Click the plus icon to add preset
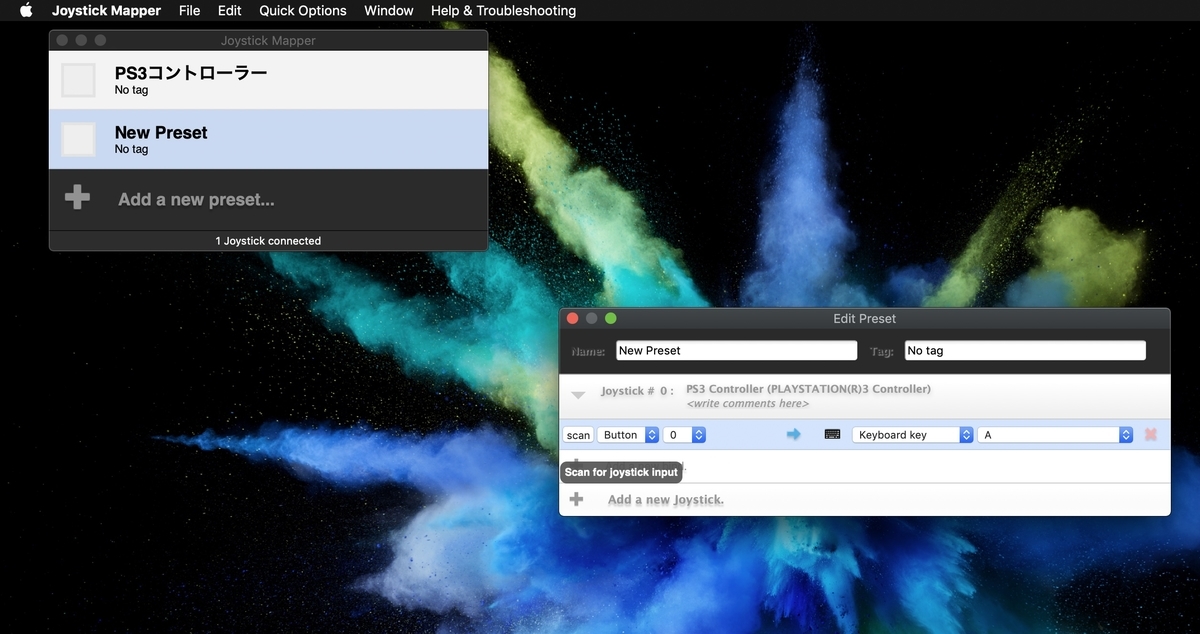Image resolution: width=1200 pixels, height=634 pixels. [77, 198]
